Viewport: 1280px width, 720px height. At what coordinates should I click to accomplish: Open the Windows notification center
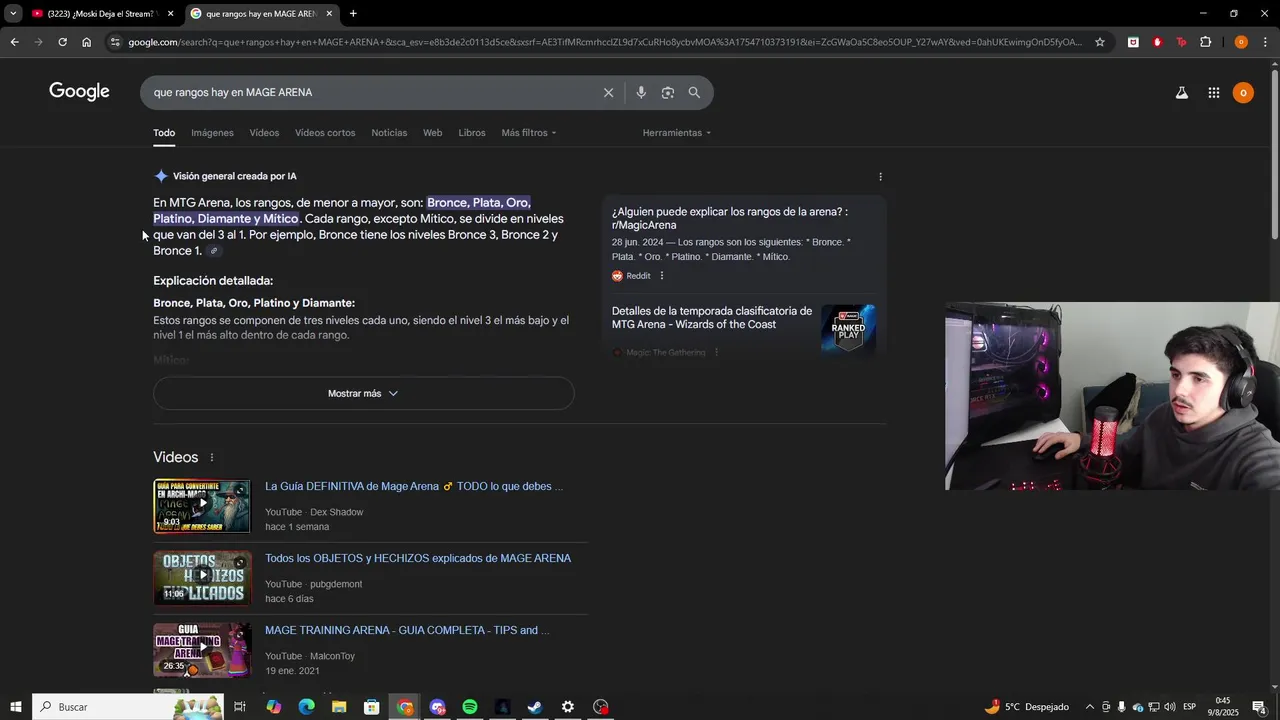tap(1259, 707)
